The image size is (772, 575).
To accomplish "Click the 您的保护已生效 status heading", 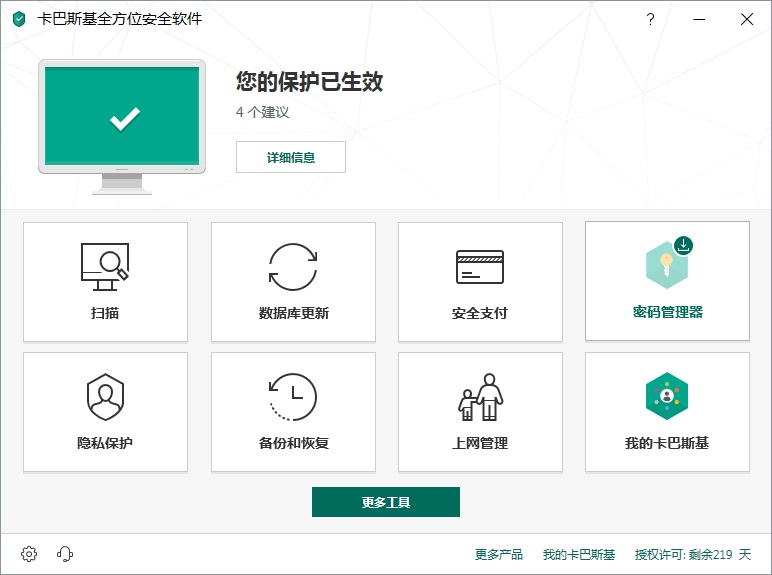I will 309,81.
